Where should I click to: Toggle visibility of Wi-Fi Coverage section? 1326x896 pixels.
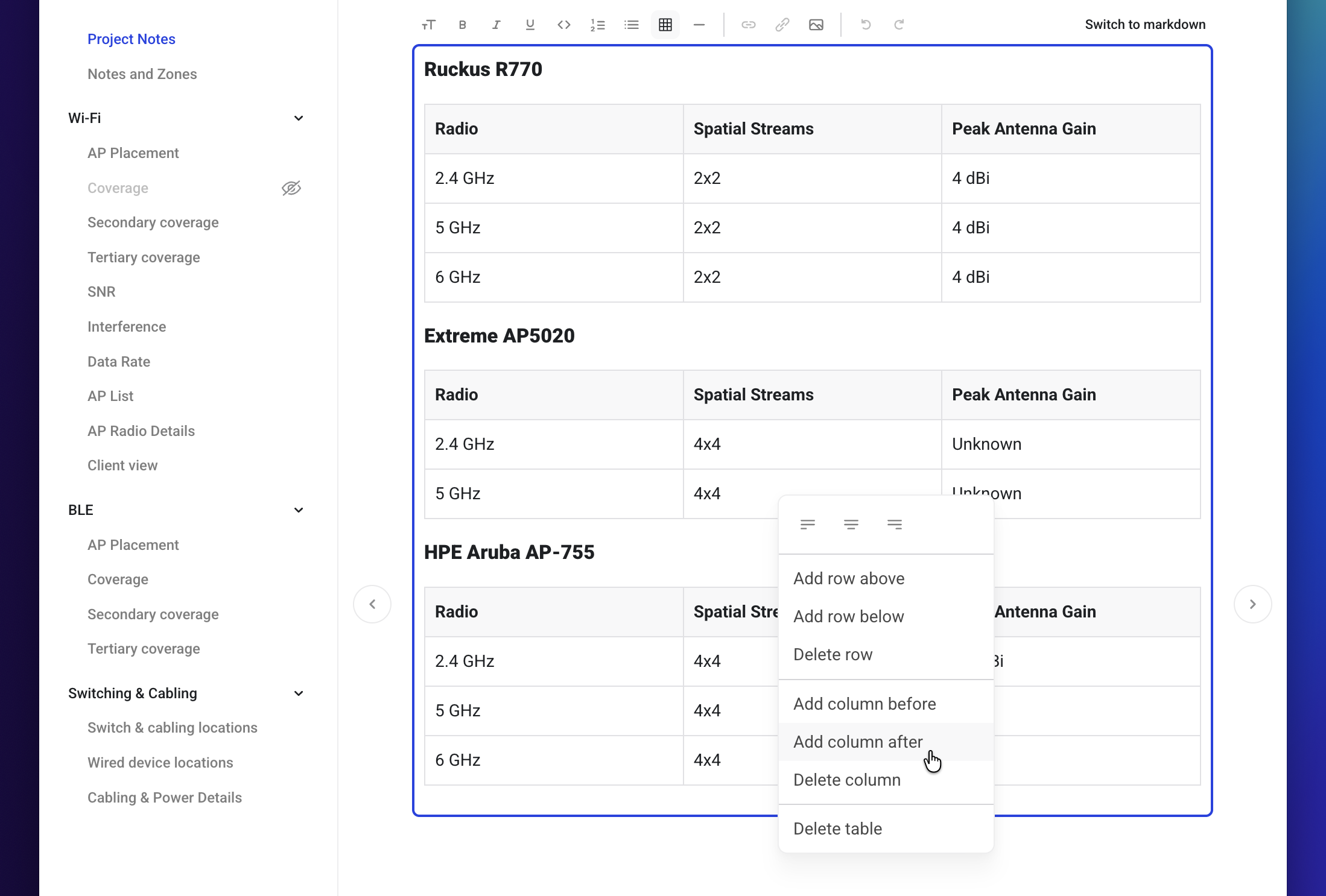(291, 188)
